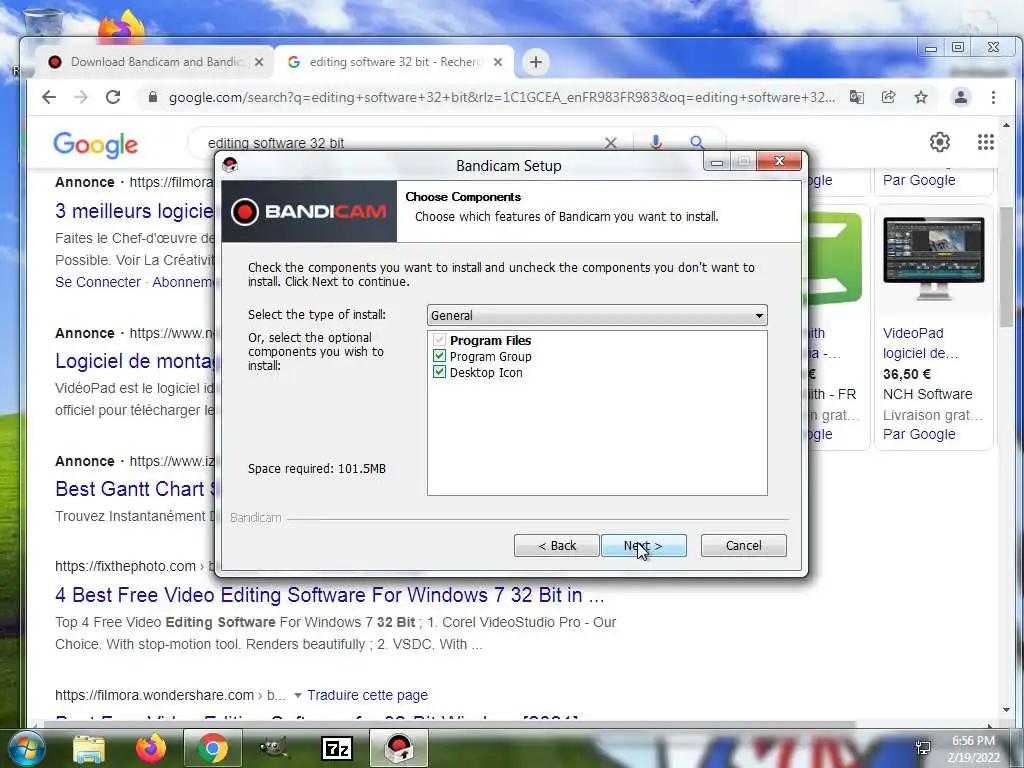Uncheck the Program Group component
The image size is (1024, 768).
440,356
